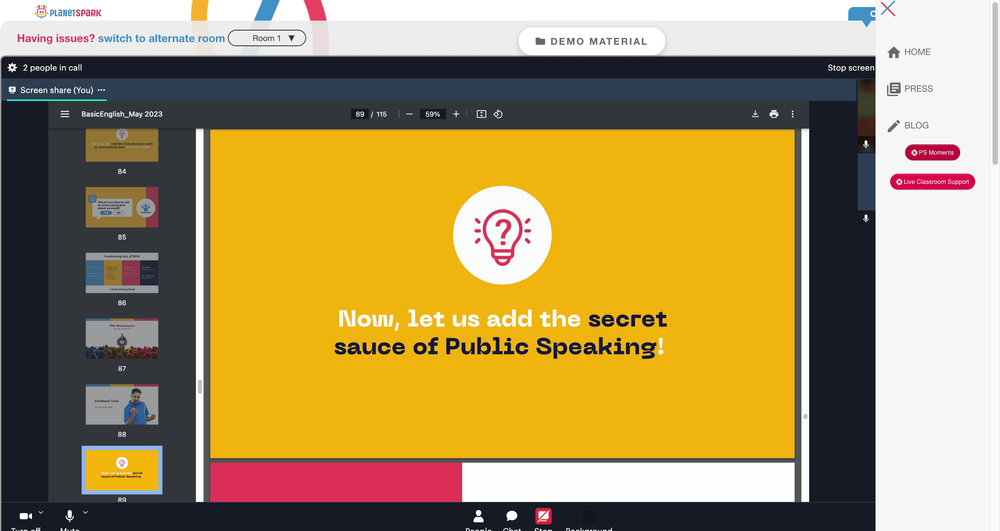
Task: Edit the zoom percentage field 59%
Action: (432, 114)
